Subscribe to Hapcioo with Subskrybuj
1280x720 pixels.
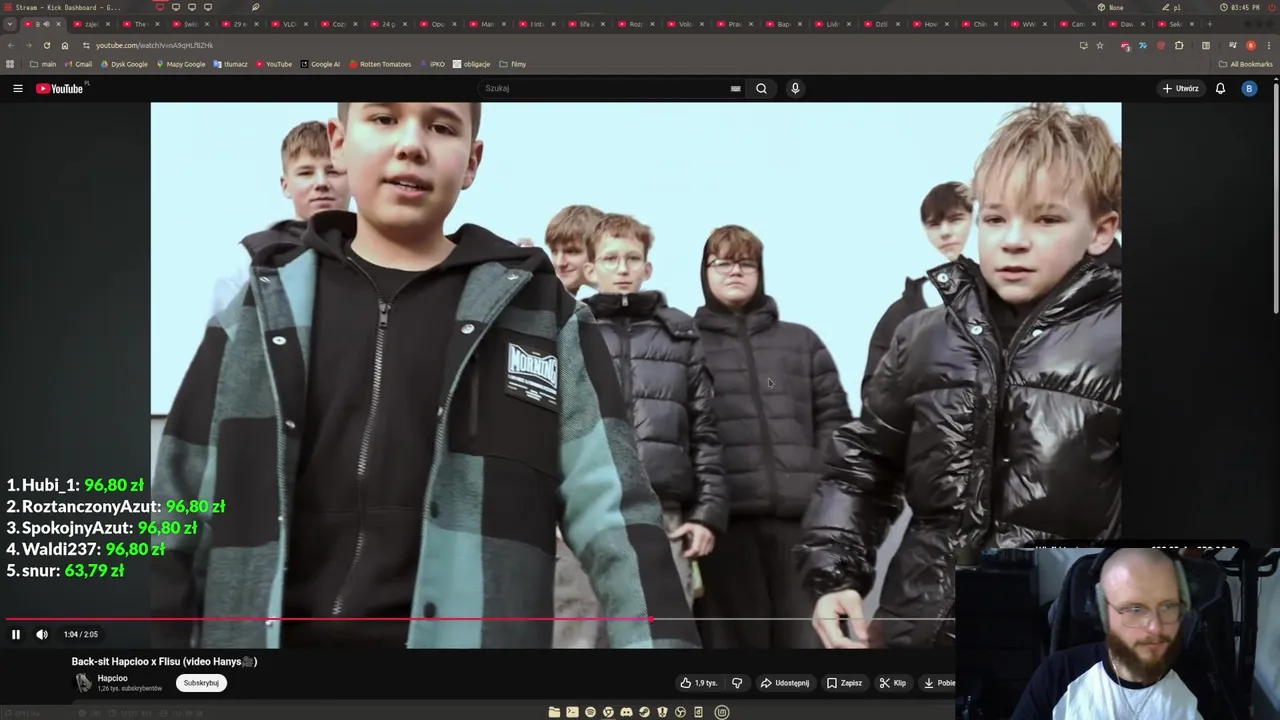coord(201,683)
